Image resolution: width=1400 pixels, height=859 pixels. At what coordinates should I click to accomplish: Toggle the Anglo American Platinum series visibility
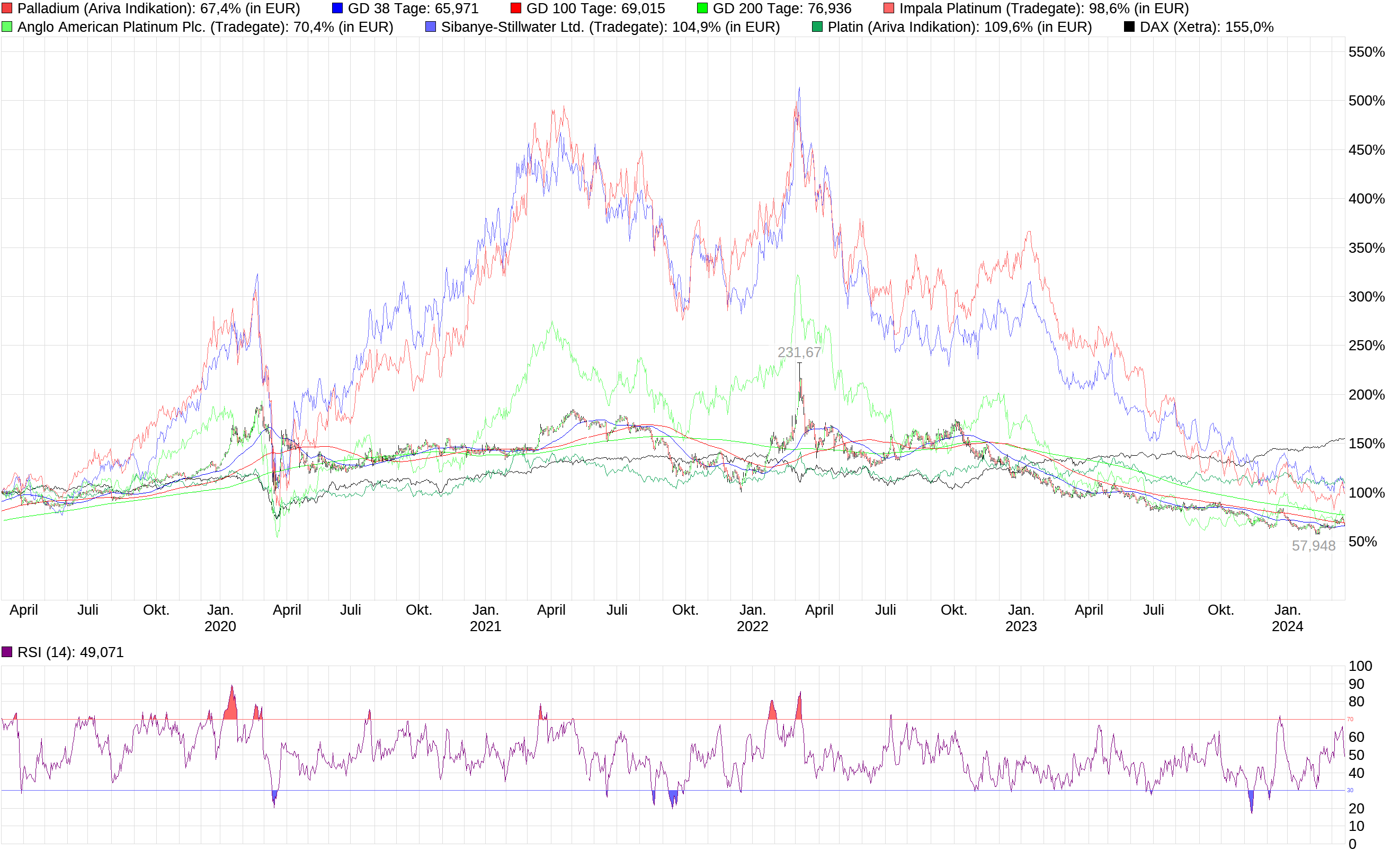coord(7,26)
